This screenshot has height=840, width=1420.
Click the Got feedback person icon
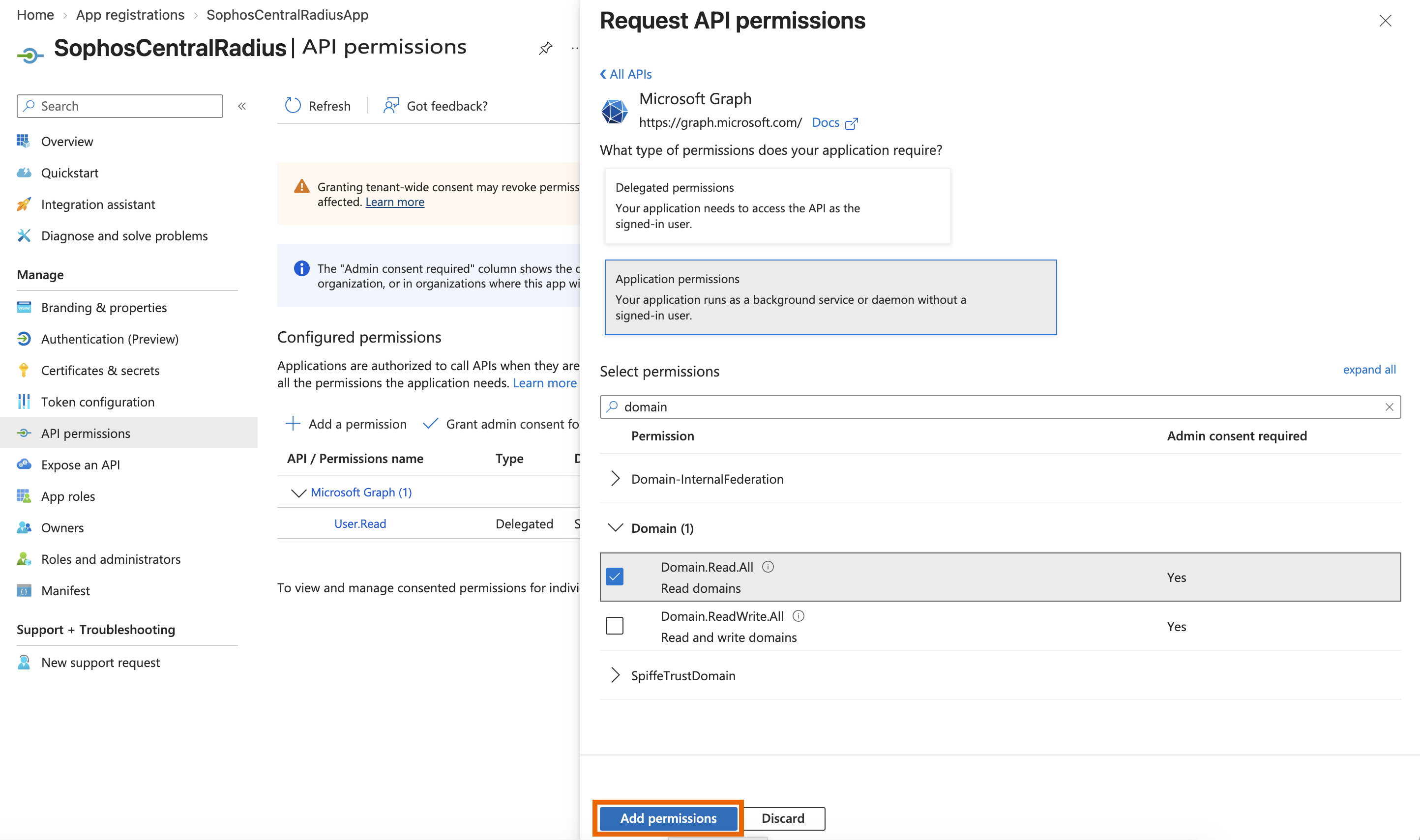coord(391,105)
